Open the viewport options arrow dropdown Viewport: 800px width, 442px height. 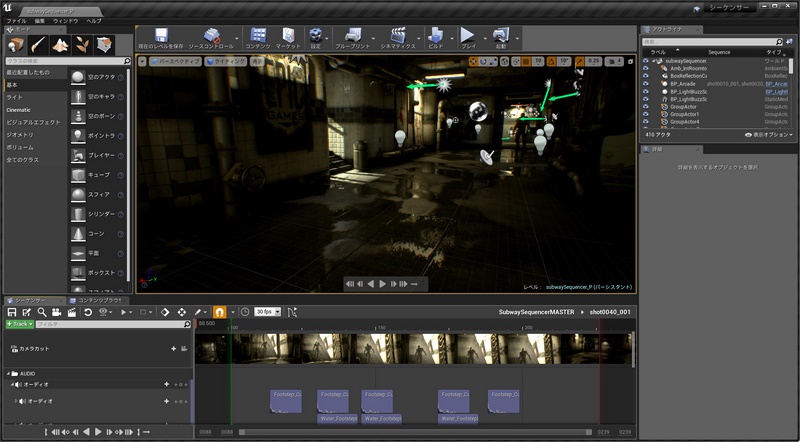[x=142, y=61]
